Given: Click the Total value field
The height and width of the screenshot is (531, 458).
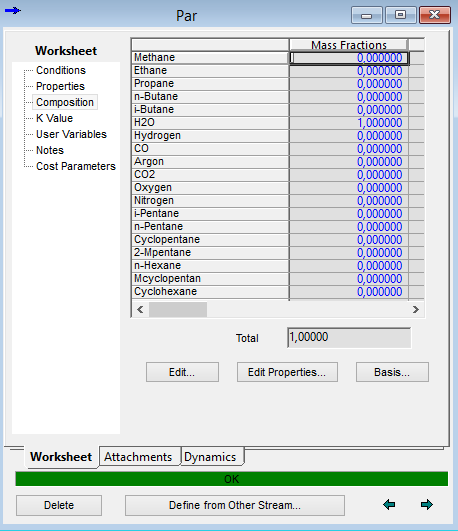Looking at the screenshot, I should click(349, 337).
